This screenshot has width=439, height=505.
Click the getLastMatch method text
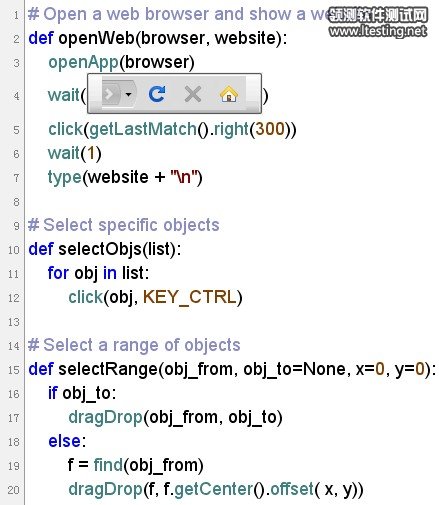(x=143, y=129)
